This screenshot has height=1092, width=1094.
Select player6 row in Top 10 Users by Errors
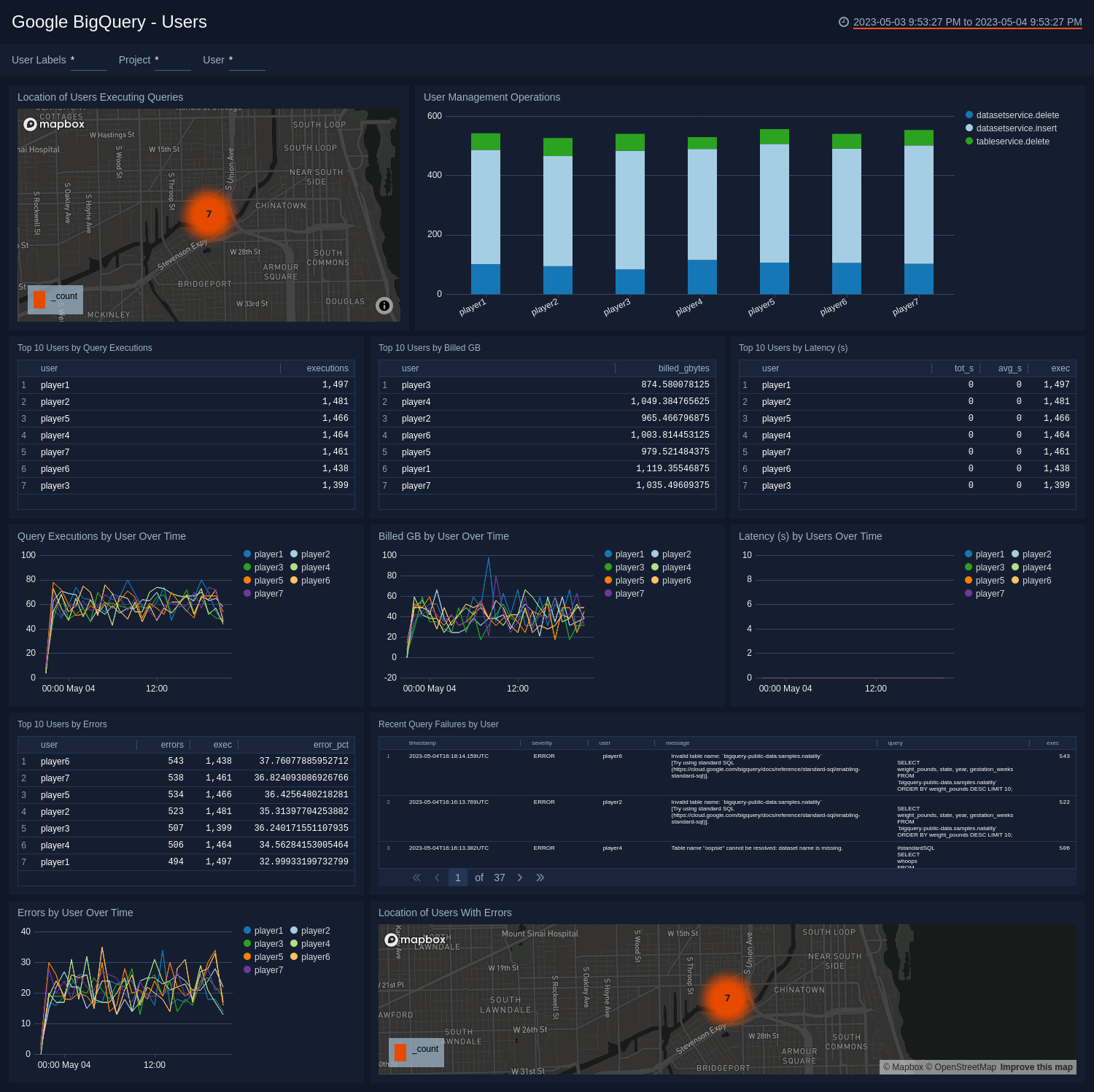(x=186, y=762)
